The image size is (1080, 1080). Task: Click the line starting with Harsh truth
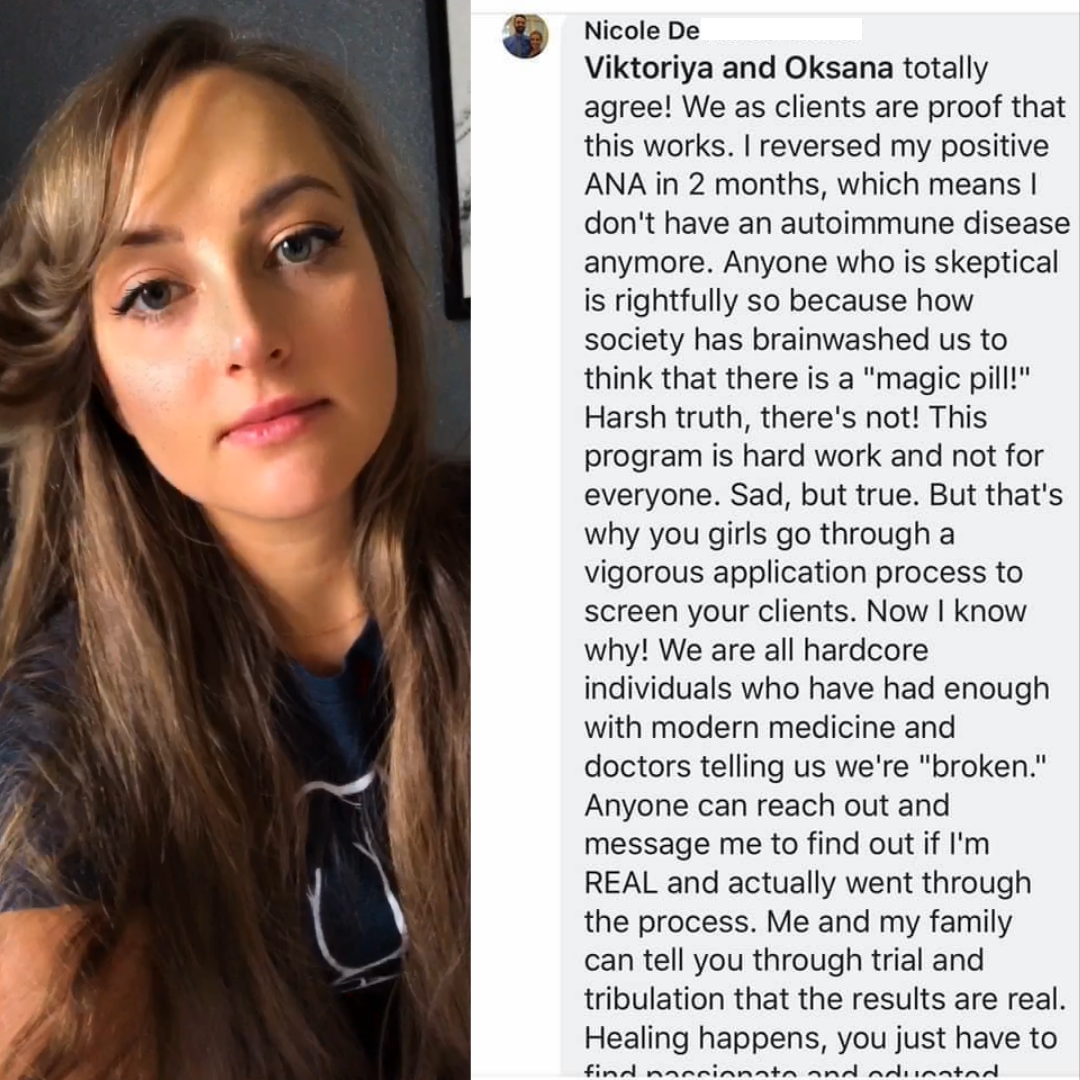[785, 417]
